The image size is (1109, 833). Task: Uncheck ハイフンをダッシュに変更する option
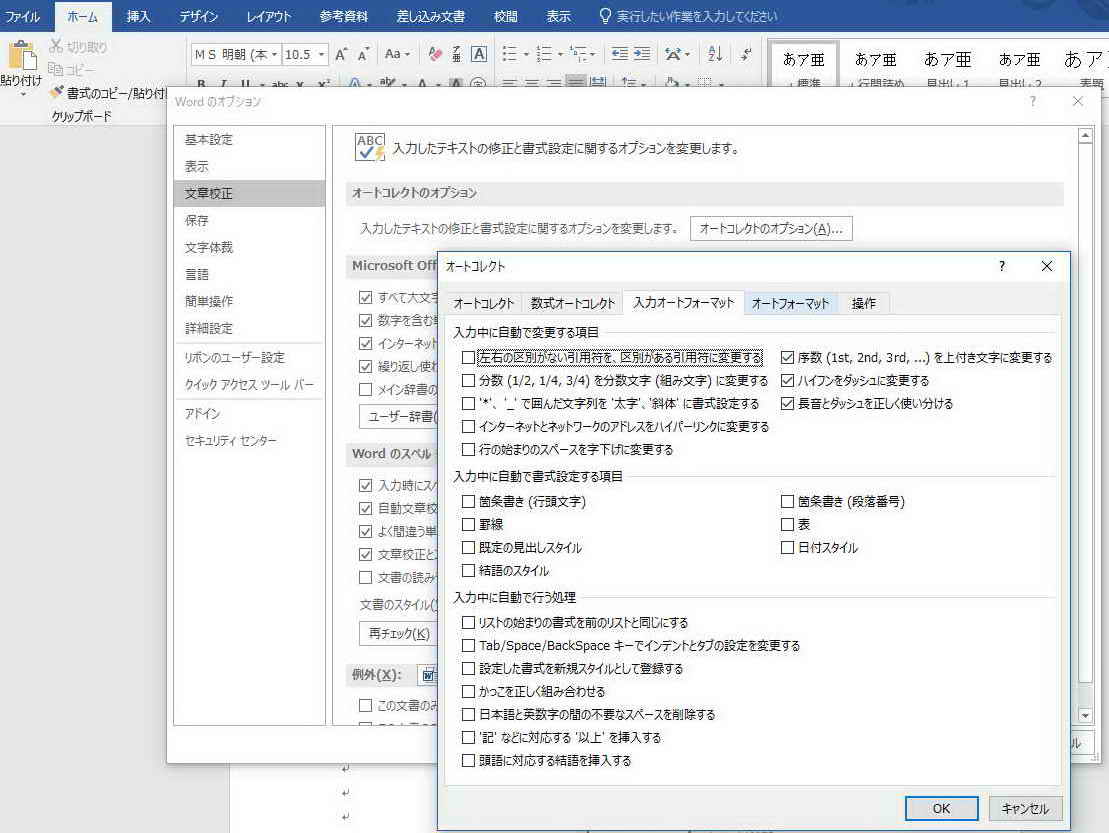click(788, 381)
